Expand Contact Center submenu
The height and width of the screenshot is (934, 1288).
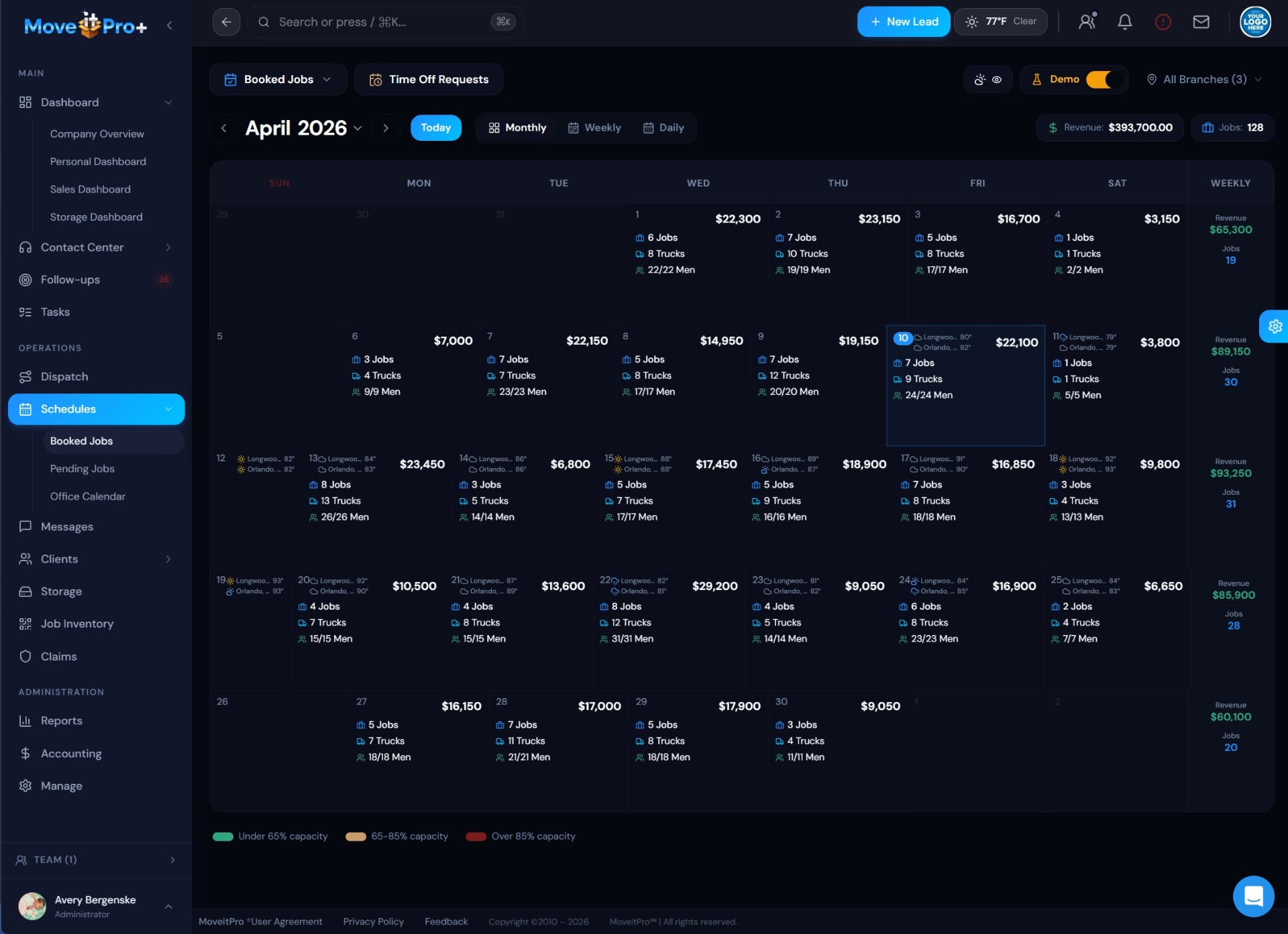(168, 247)
